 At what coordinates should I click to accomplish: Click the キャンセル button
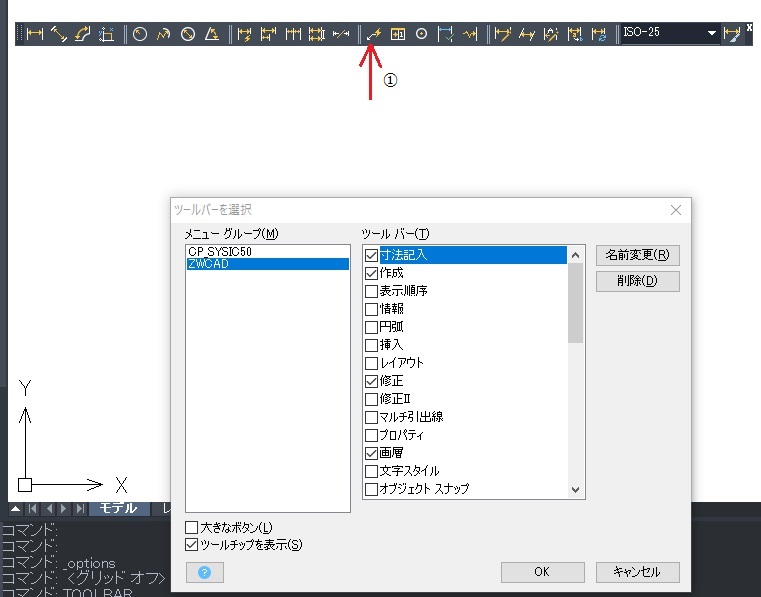[637, 572]
